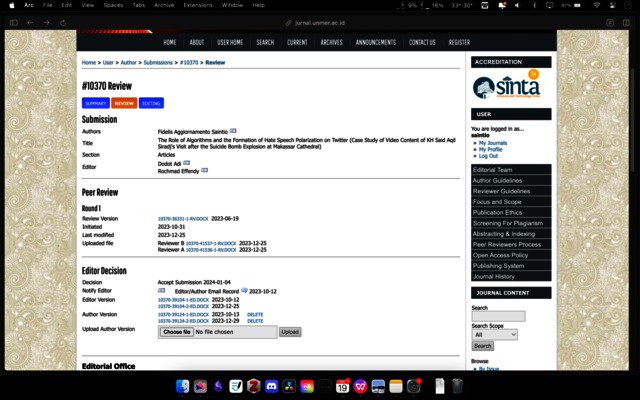Screen dimensions: 640x400
Task: Click the browser back arrow
Action: pos(31,22)
